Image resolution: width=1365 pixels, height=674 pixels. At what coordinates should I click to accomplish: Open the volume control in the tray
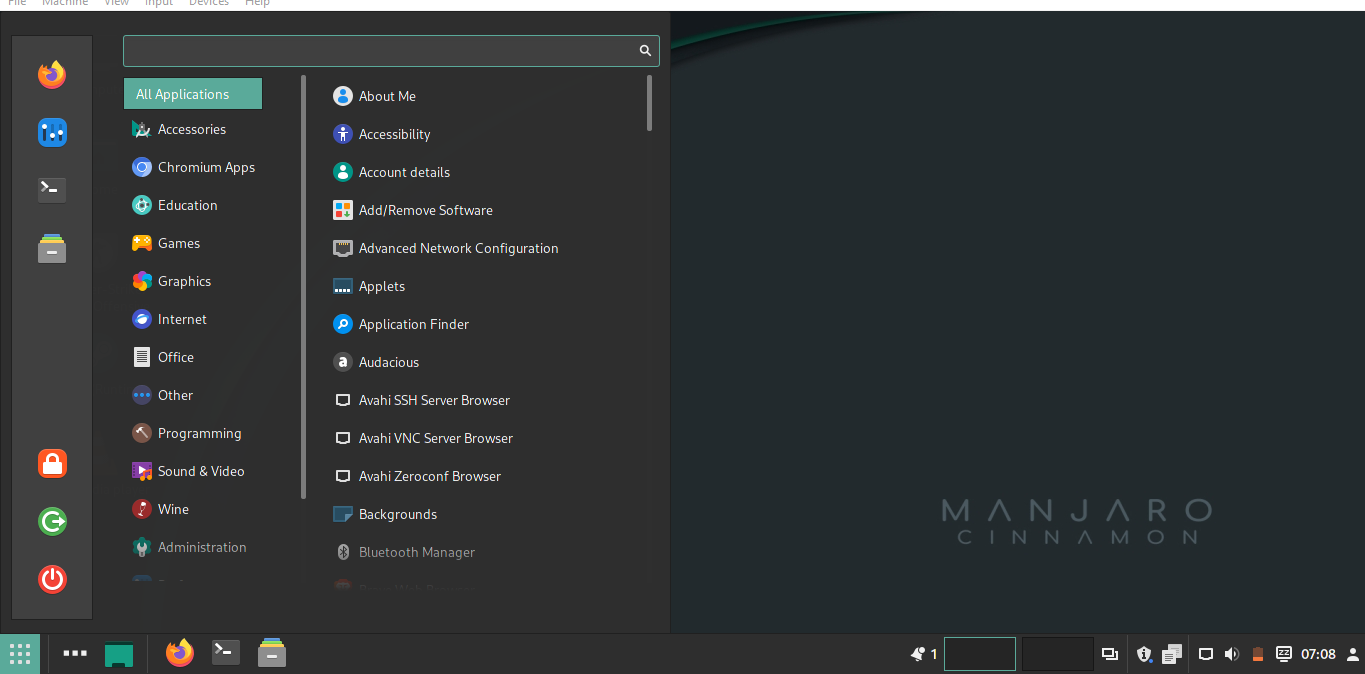tap(1232, 654)
